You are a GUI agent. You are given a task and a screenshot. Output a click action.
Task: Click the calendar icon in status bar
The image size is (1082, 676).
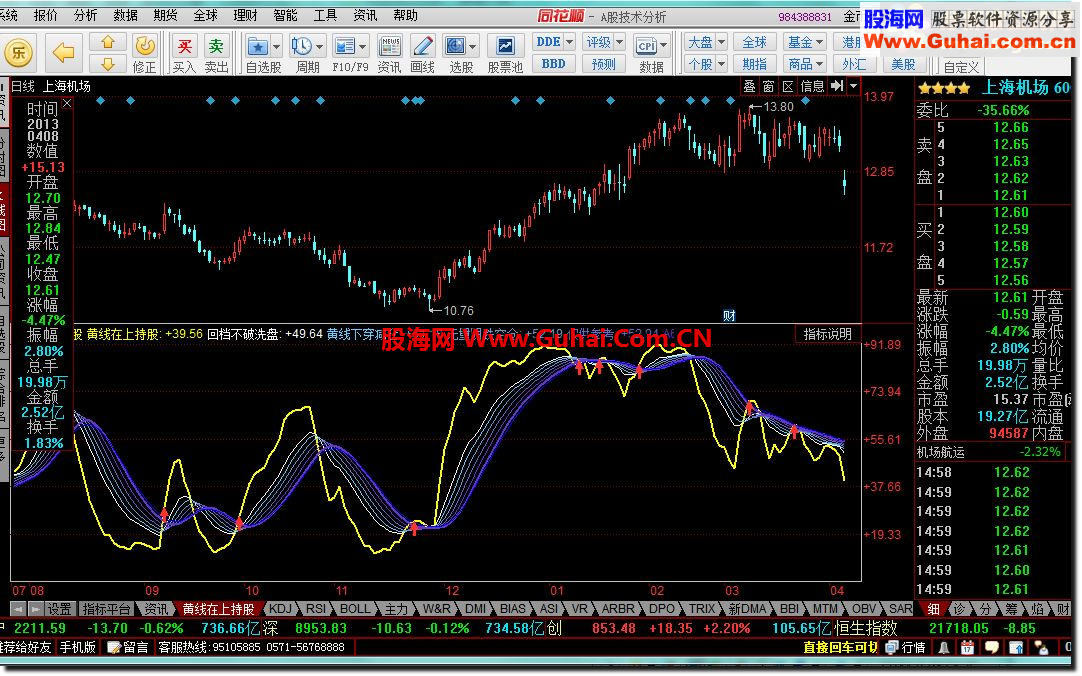[967, 648]
